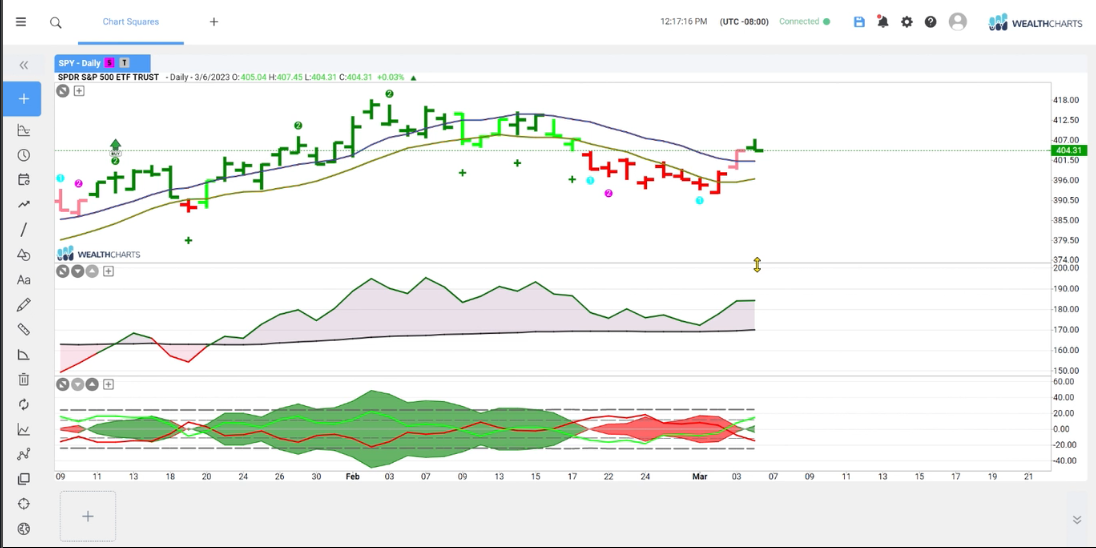Toggle the crosshair target icon
Viewport: 1096px width, 548px height.
tap(24, 504)
